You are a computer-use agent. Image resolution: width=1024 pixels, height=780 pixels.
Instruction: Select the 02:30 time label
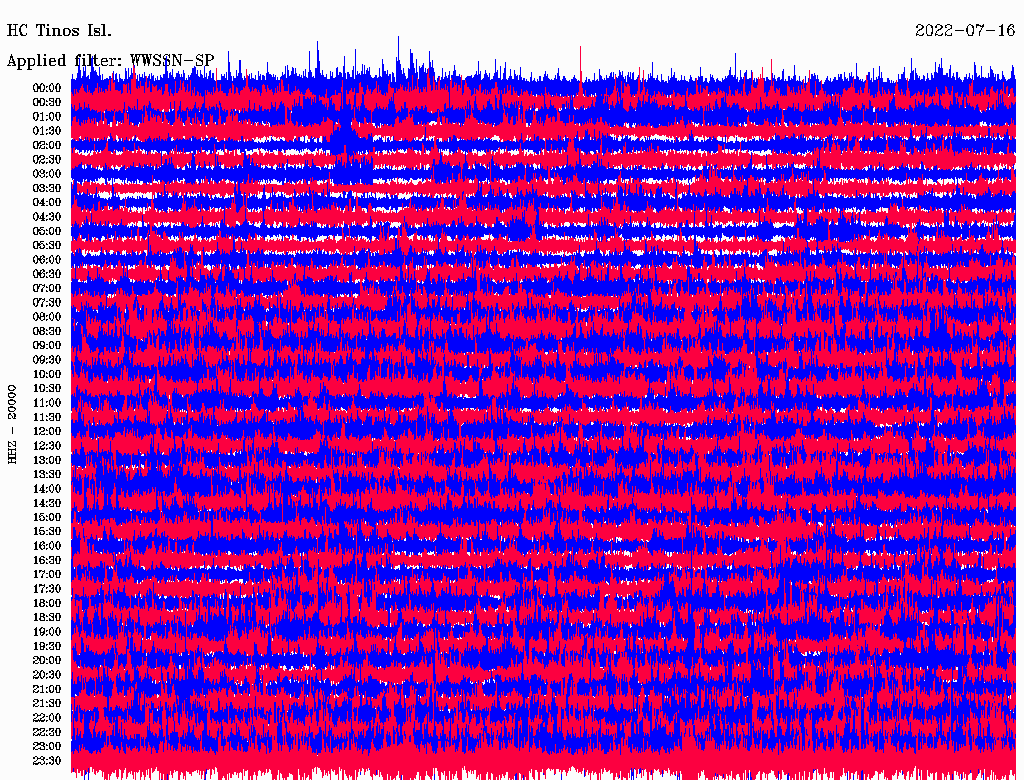47,159
